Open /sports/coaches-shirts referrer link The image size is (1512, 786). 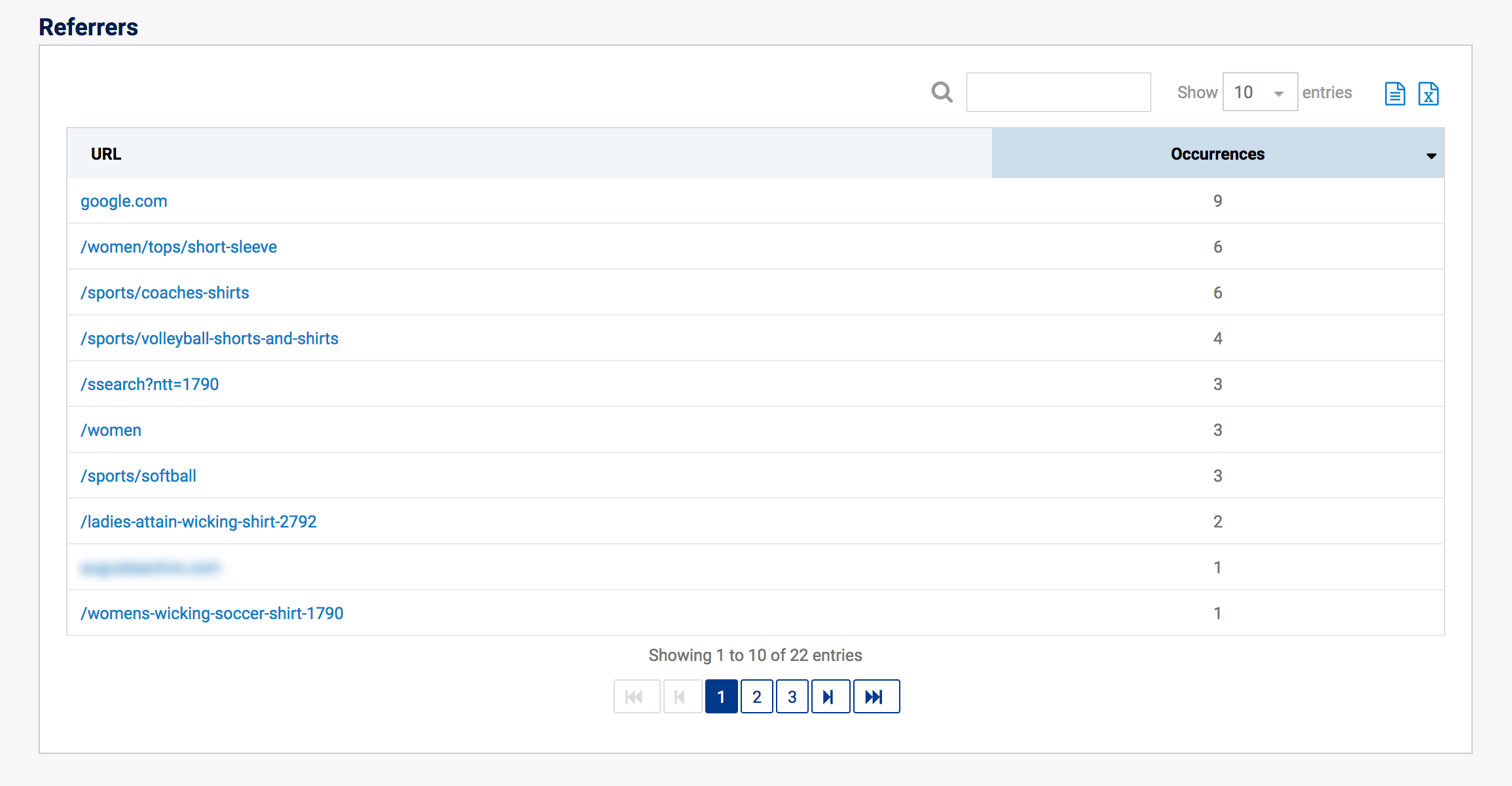pyautogui.click(x=164, y=293)
